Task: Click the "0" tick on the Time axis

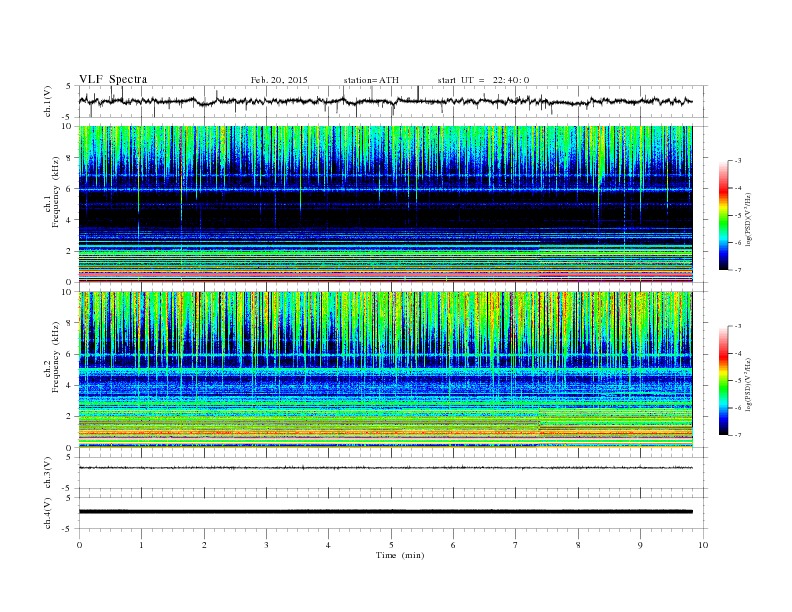Action: coord(79,545)
